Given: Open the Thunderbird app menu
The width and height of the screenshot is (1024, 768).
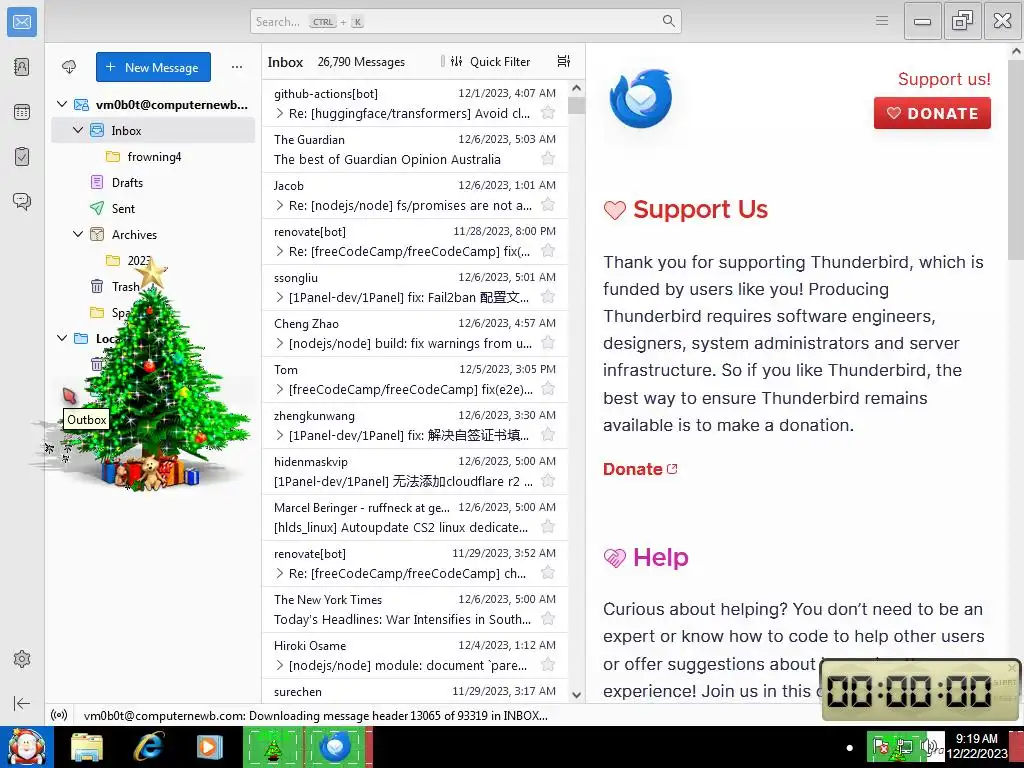Looking at the screenshot, I should [882, 21].
